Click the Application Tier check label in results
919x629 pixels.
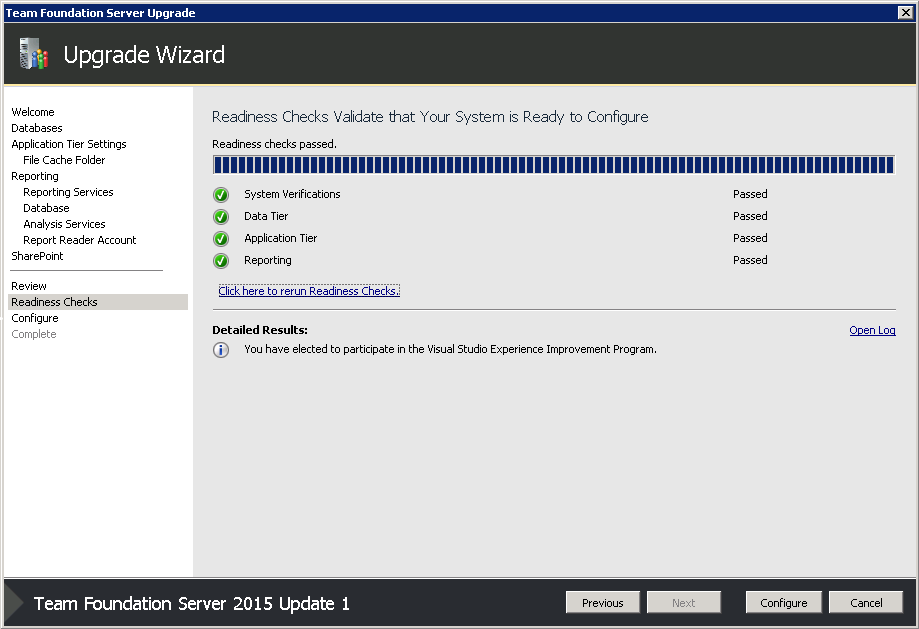pyautogui.click(x=281, y=238)
